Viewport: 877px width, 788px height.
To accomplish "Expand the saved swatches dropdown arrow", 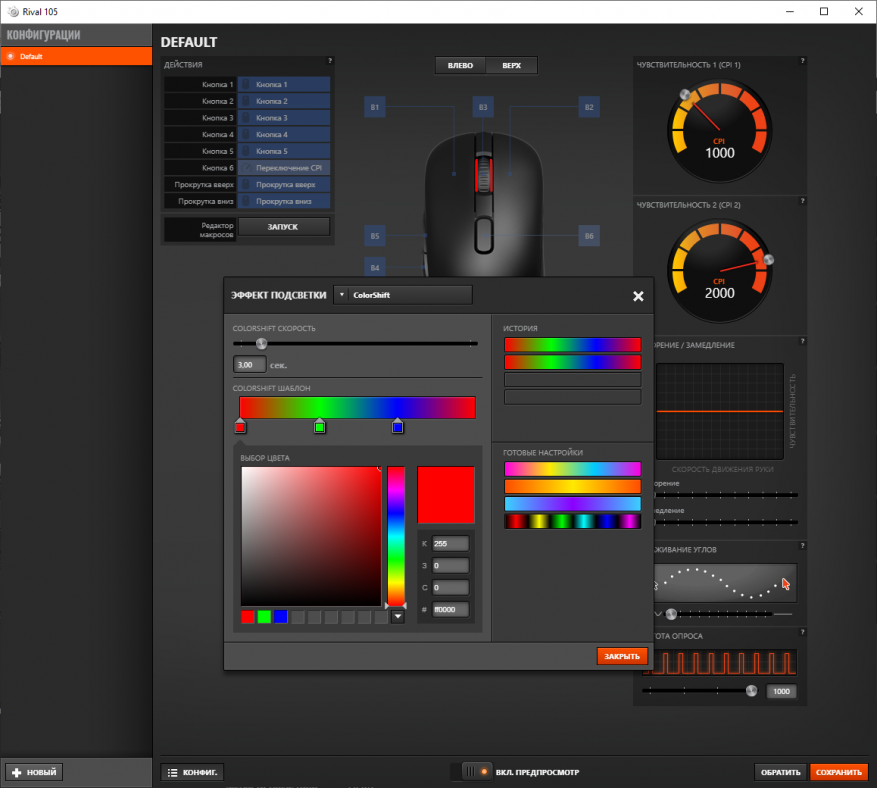I will point(398,617).
